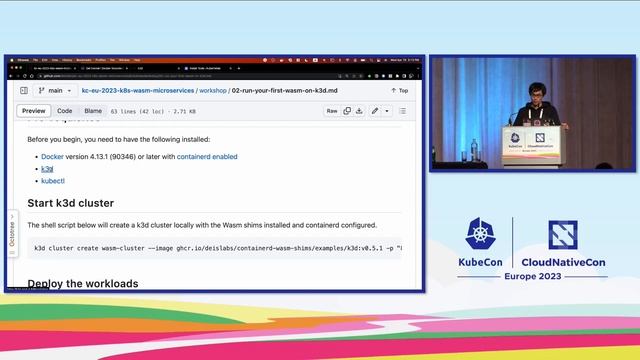Click the browser back arrow
The width and height of the screenshot is (640, 360).
[x=11, y=76]
